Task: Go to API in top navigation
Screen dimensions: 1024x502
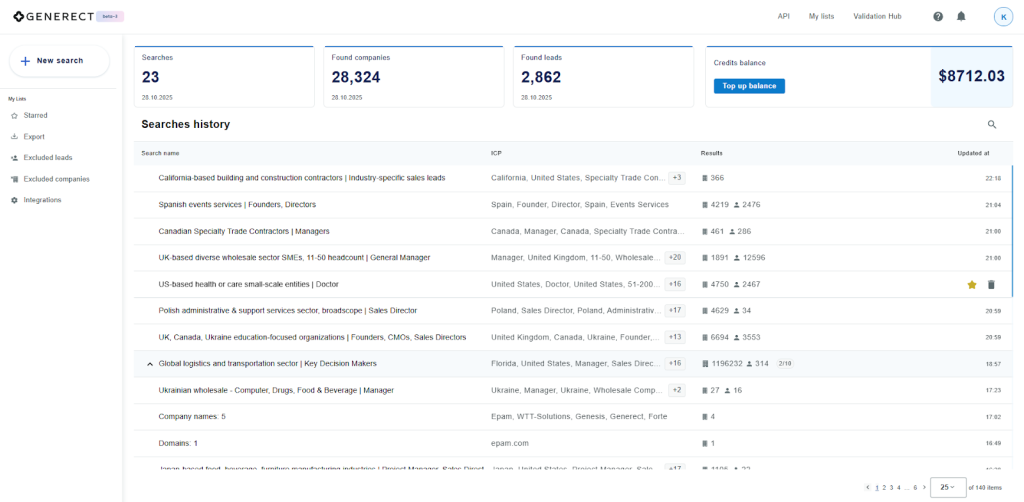Action: coord(784,17)
